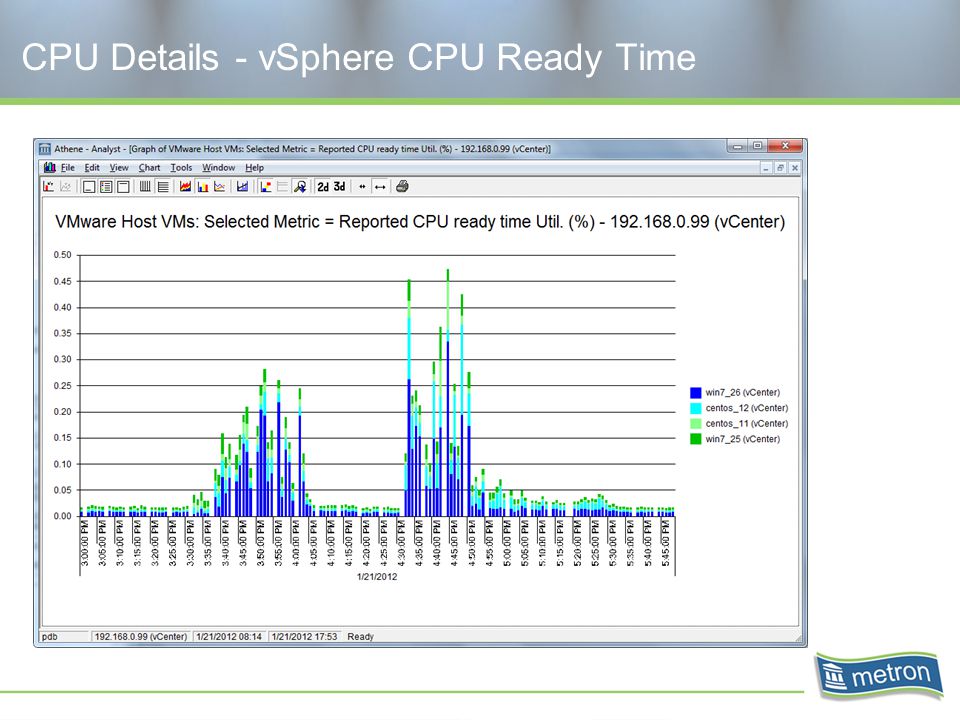Show top title layout icon

pyautogui.click(x=123, y=187)
